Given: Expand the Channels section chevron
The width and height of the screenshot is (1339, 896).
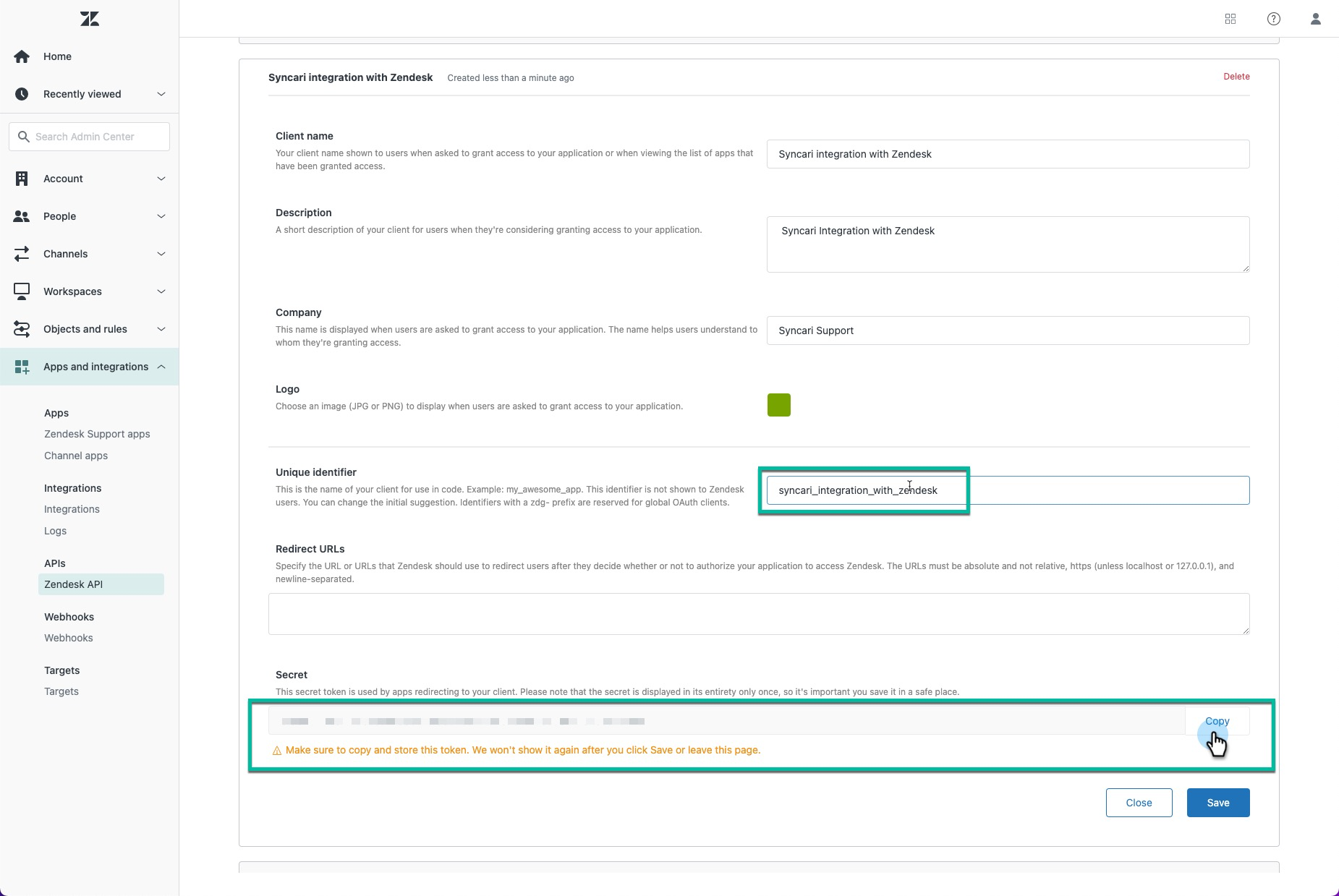Looking at the screenshot, I should [x=161, y=254].
